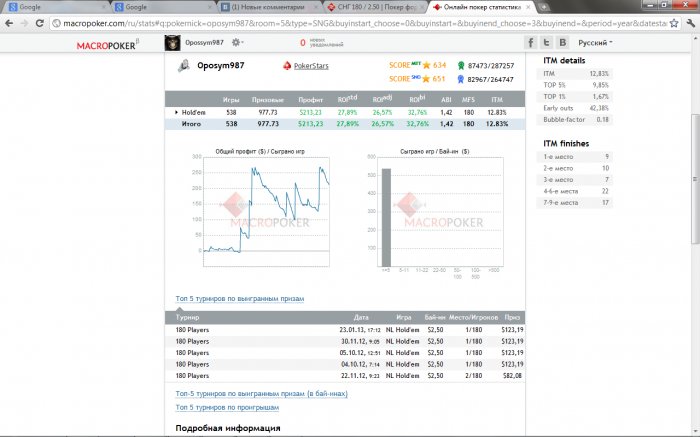Share via the VK icon
The width and height of the screenshot is (700, 437).
[562, 42]
